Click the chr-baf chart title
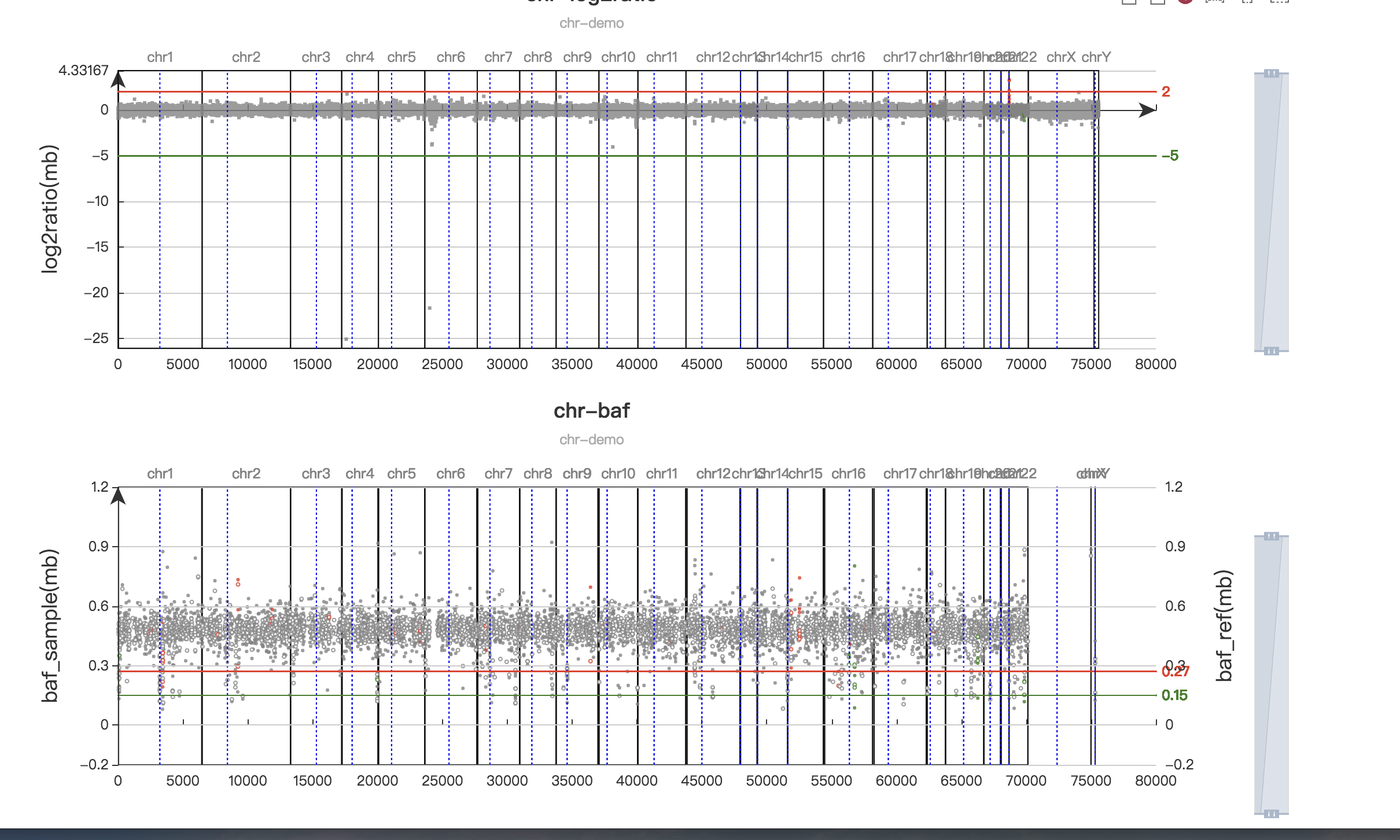Screen dimensions: 1400x840 [592, 411]
